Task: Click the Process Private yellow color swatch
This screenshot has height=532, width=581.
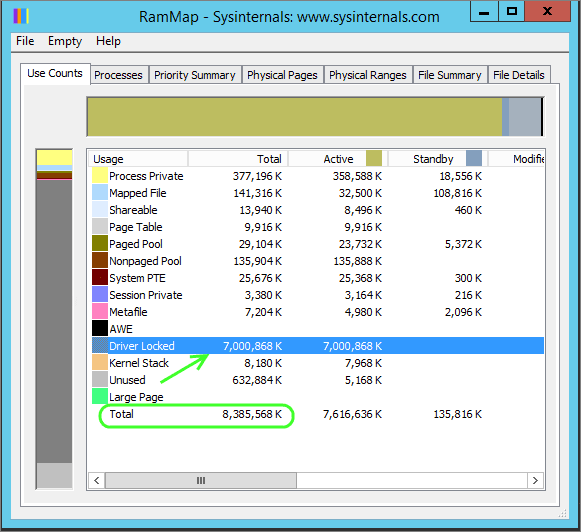Action: pyautogui.click(x=100, y=176)
